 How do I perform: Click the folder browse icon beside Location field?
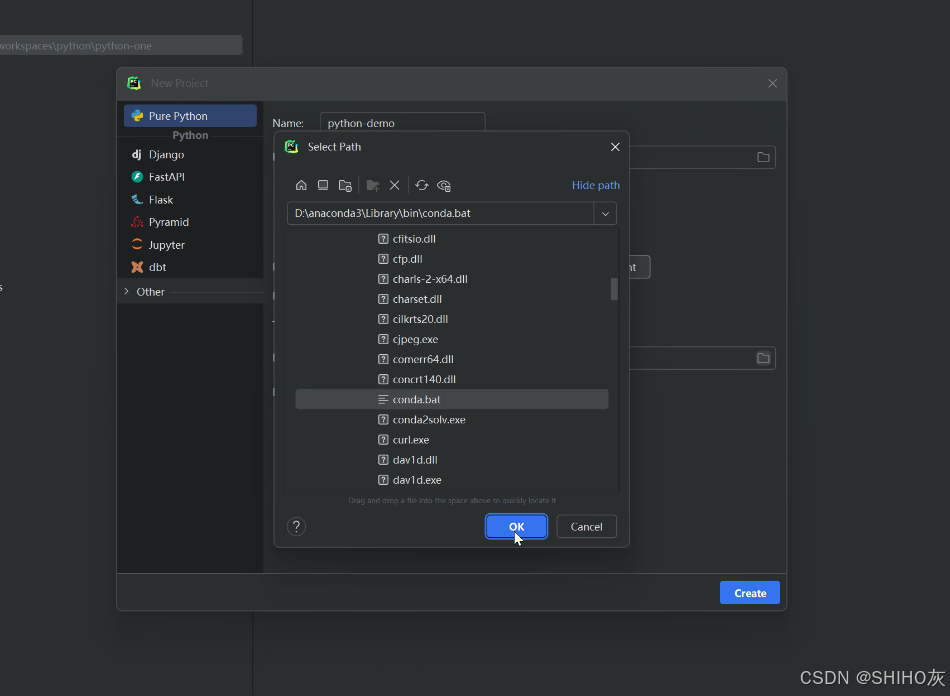point(763,157)
